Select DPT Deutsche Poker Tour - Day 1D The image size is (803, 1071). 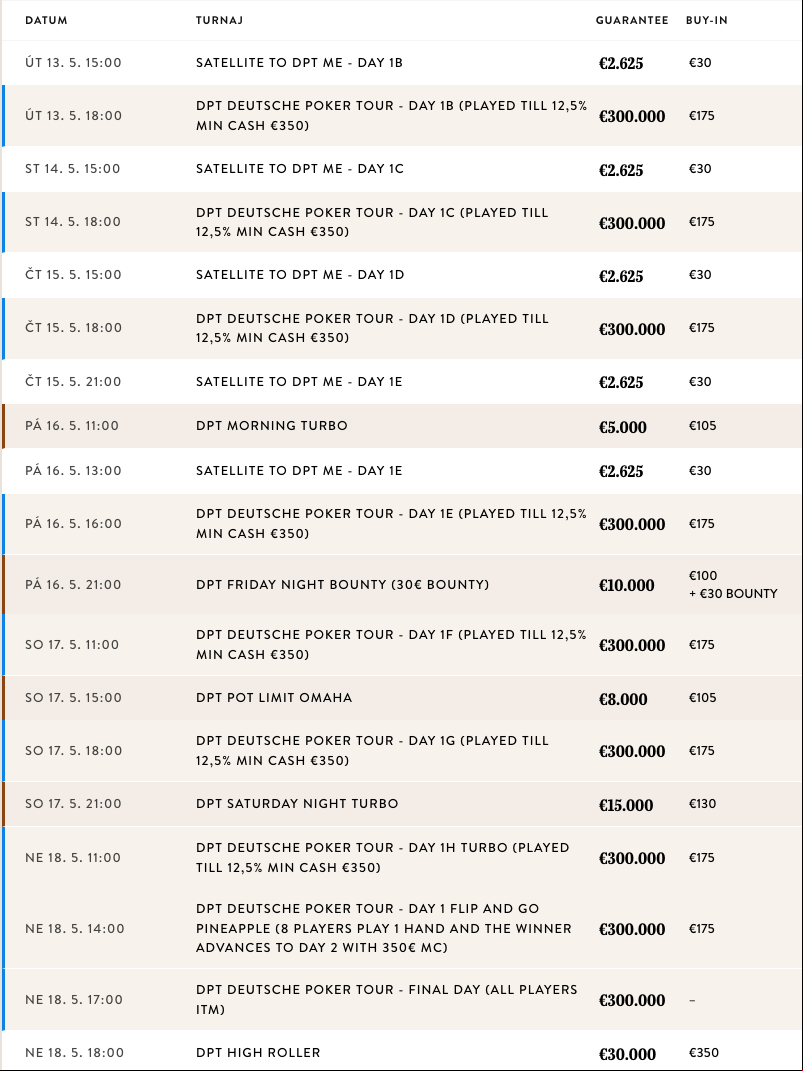[x=402, y=328]
